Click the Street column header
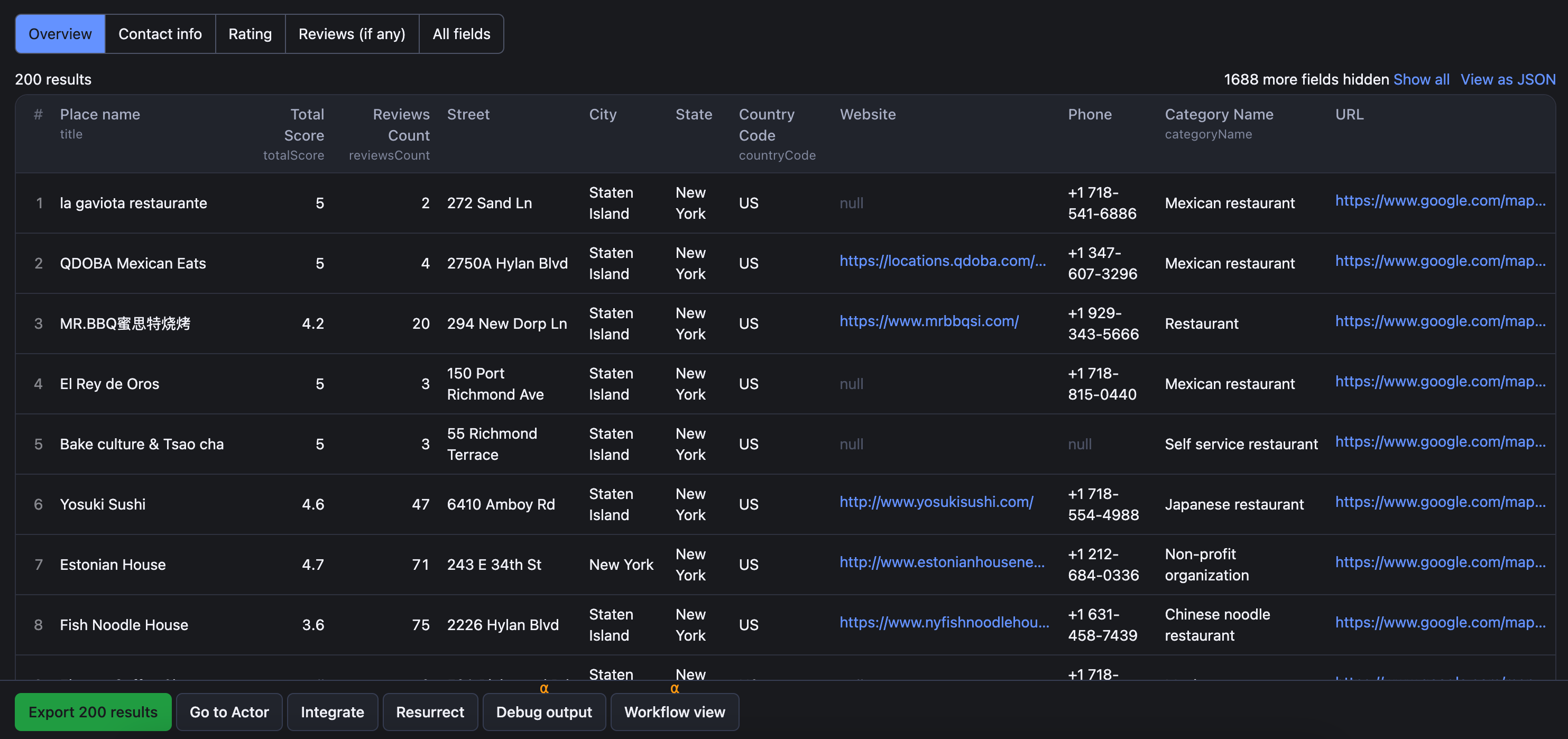Viewport: 1568px width, 739px height. click(468, 114)
